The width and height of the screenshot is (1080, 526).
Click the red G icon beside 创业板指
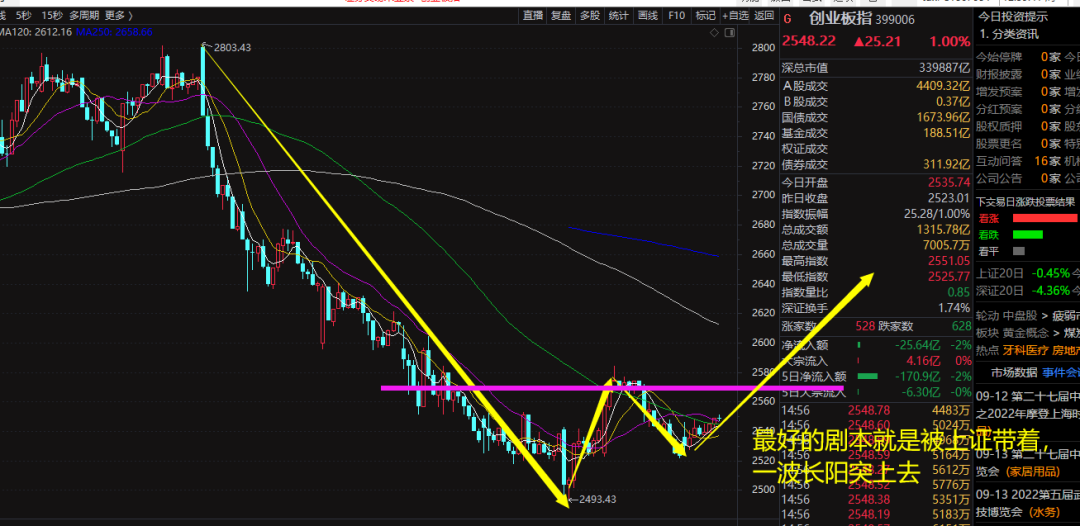787,18
